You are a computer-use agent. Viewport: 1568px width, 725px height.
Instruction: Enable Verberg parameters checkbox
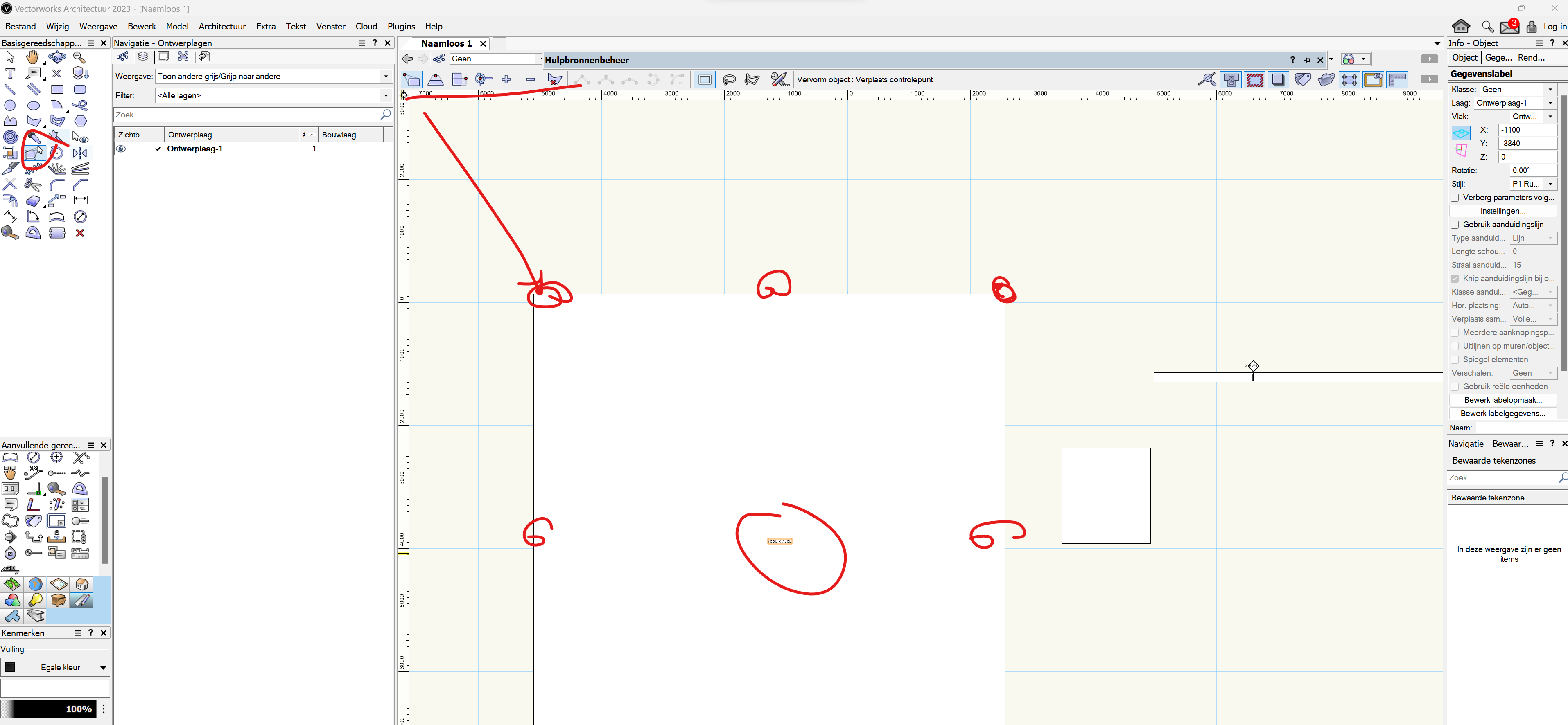pos(1455,198)
